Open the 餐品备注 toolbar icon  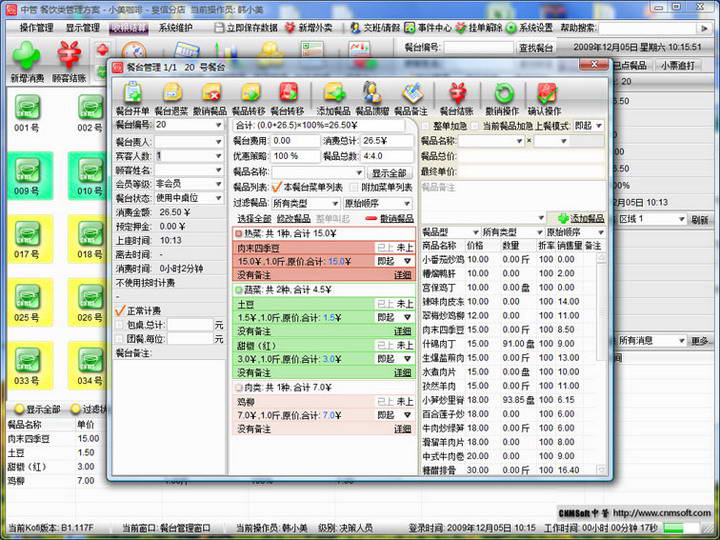click(411, 95)
